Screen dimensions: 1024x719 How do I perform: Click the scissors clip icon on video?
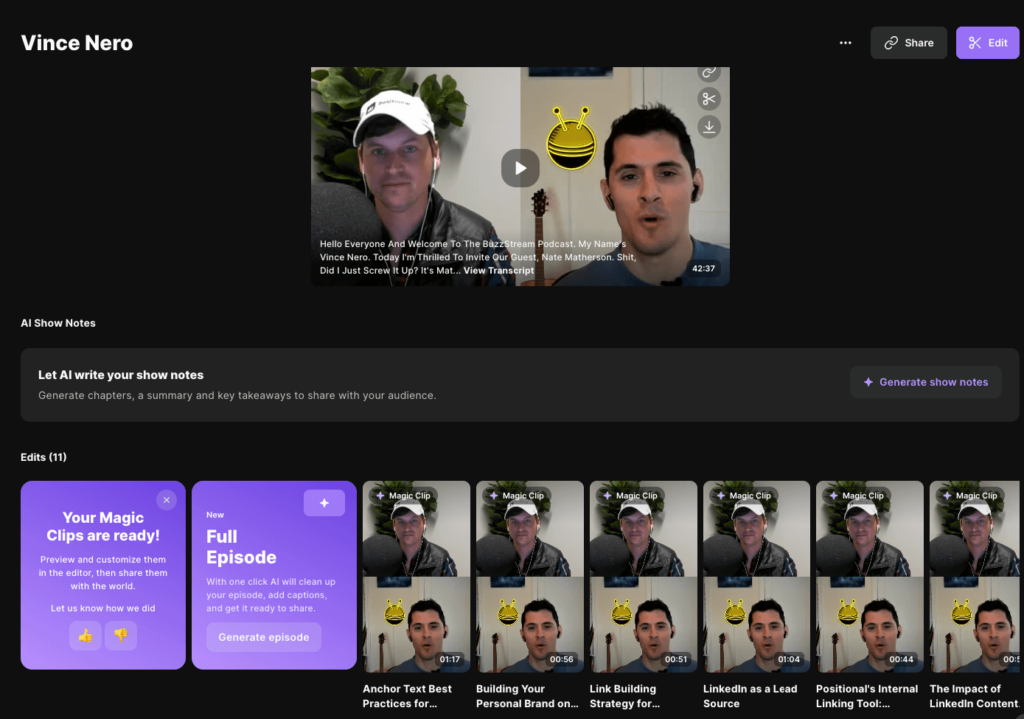tap(709, 99)
